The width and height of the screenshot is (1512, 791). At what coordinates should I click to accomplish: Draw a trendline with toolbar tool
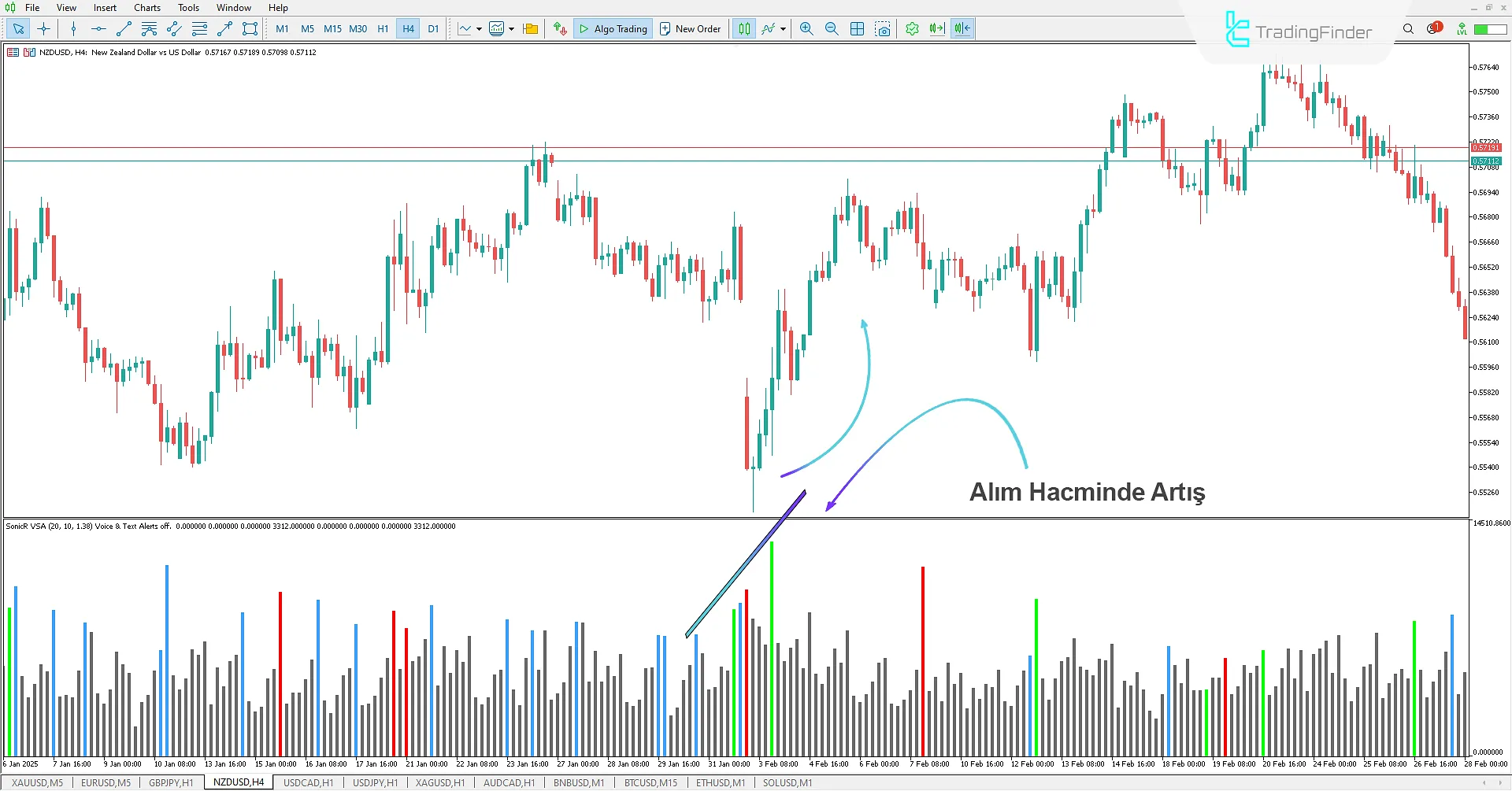tap(124, 29)
